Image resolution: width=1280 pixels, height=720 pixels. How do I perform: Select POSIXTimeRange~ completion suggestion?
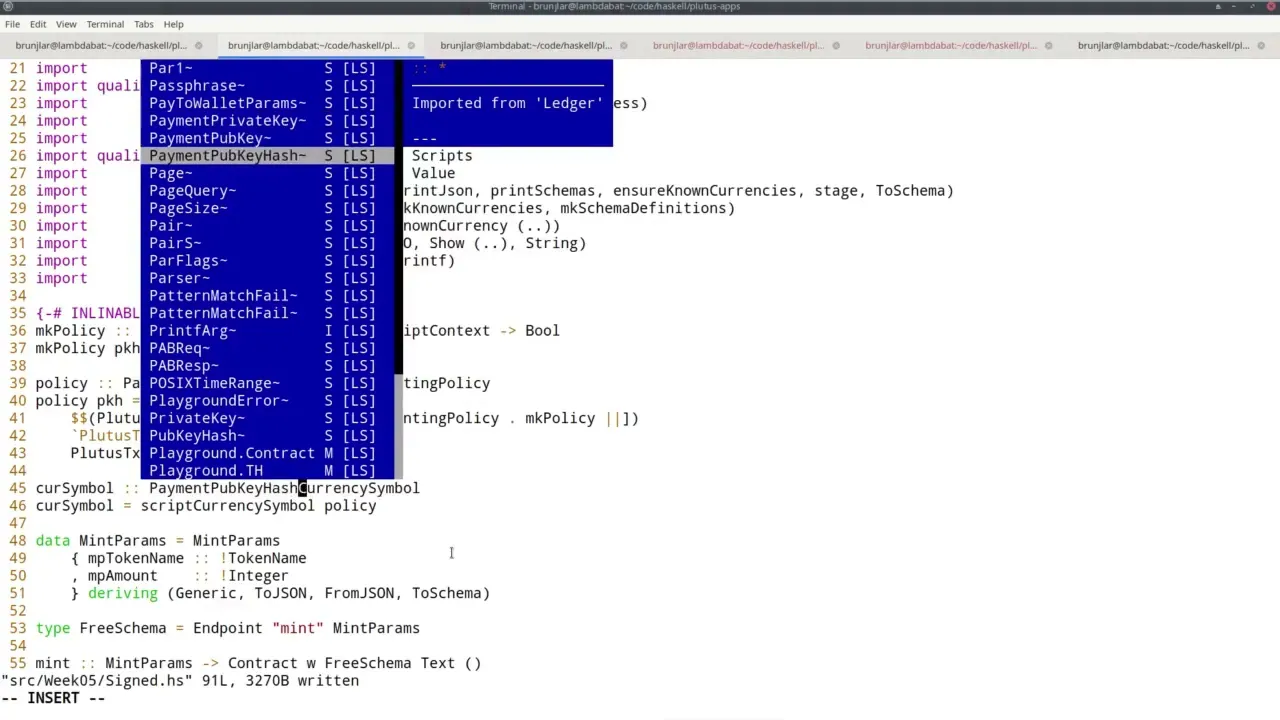coord(214,383)
